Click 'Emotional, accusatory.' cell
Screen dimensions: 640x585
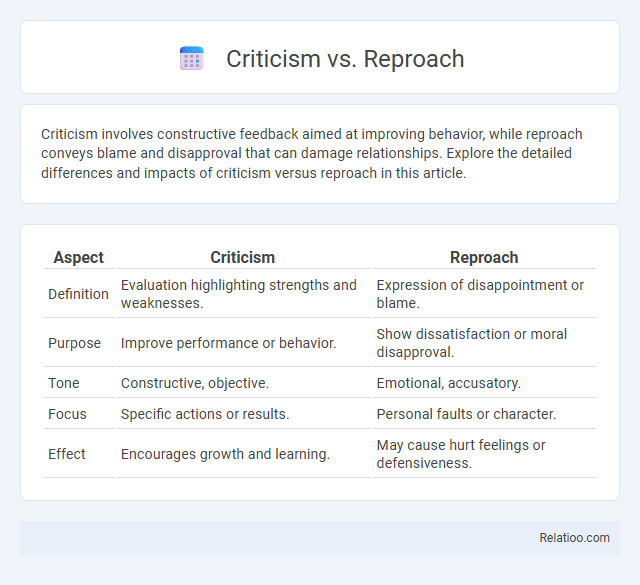point(484,383)
